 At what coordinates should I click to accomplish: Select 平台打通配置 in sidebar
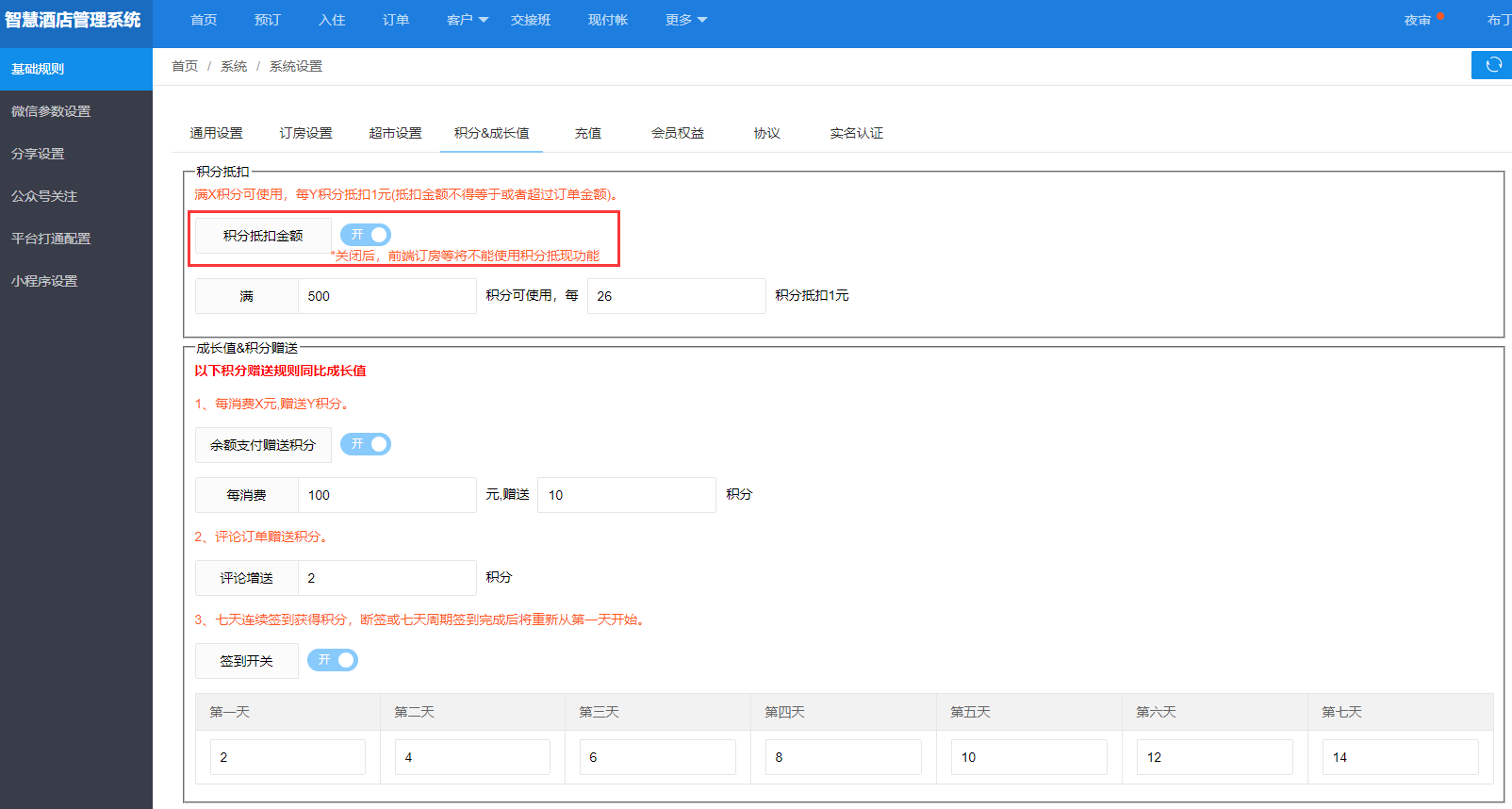pos(76,239)
